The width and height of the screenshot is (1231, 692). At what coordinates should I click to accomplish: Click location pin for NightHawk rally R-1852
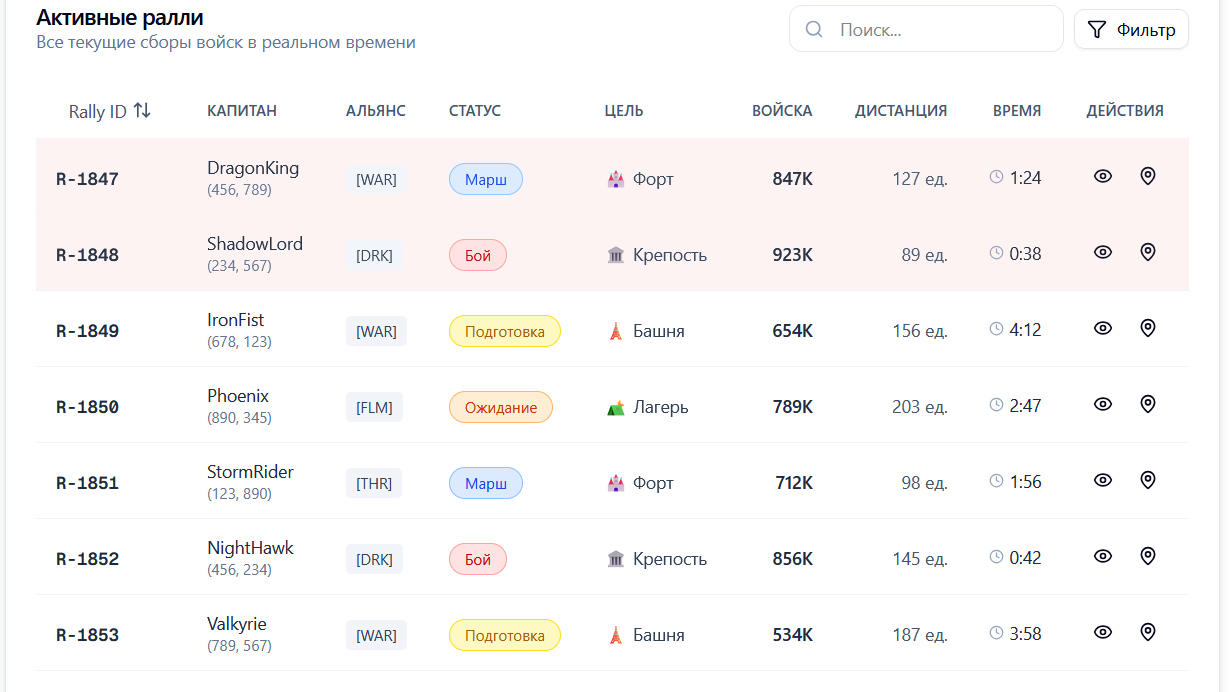point(1148,556)
